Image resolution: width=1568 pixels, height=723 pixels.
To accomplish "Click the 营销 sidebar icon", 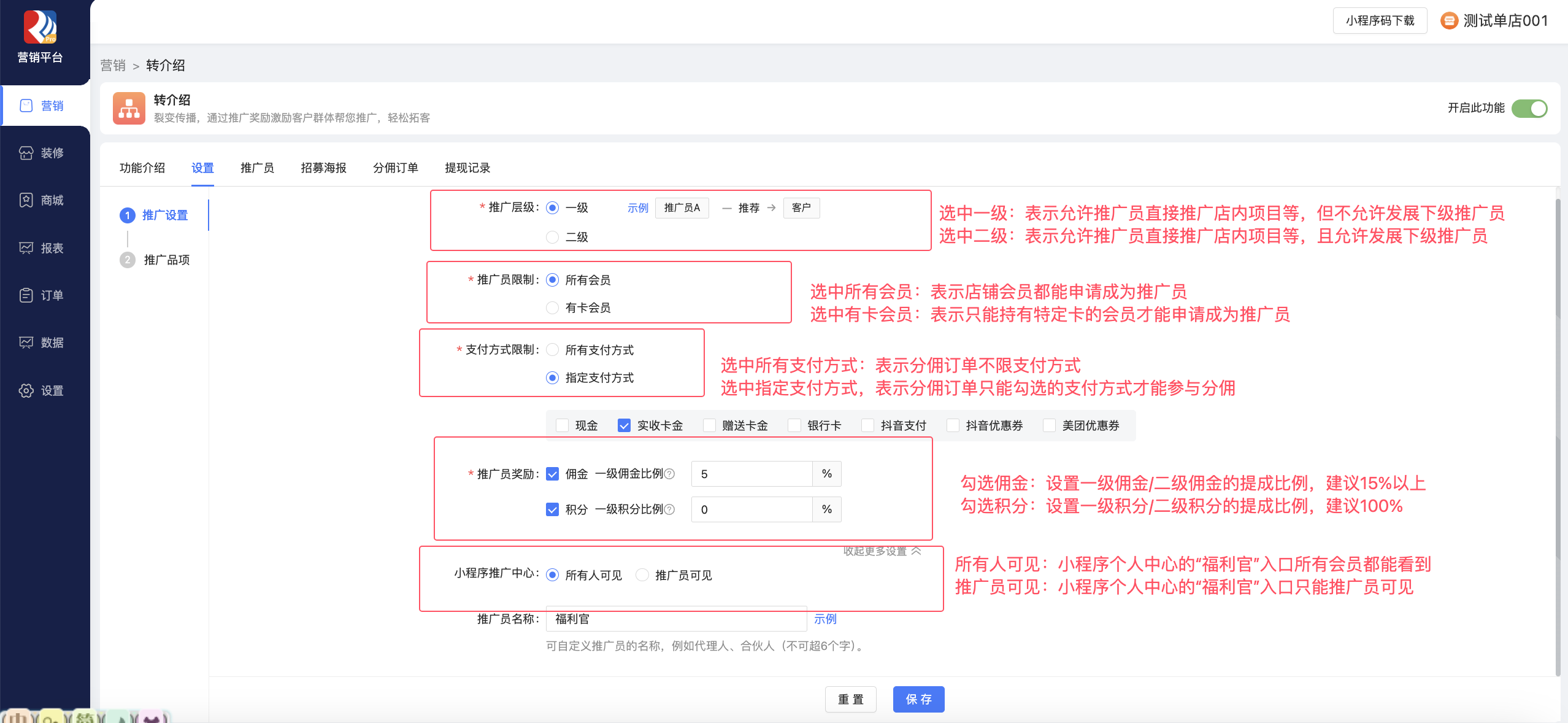I will coord(26,106).
